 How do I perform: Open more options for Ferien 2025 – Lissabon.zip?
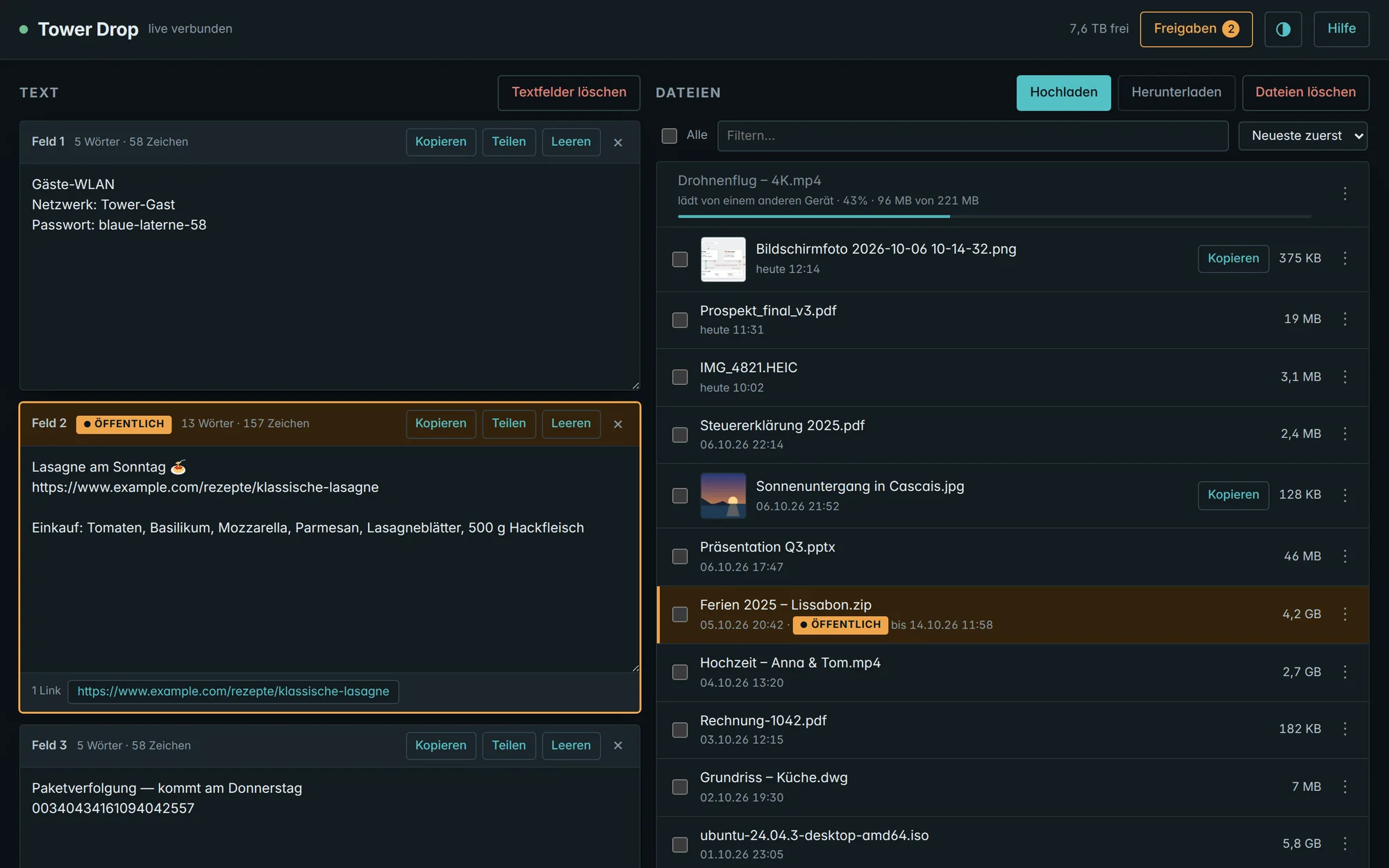click(x=1345, y=614)
